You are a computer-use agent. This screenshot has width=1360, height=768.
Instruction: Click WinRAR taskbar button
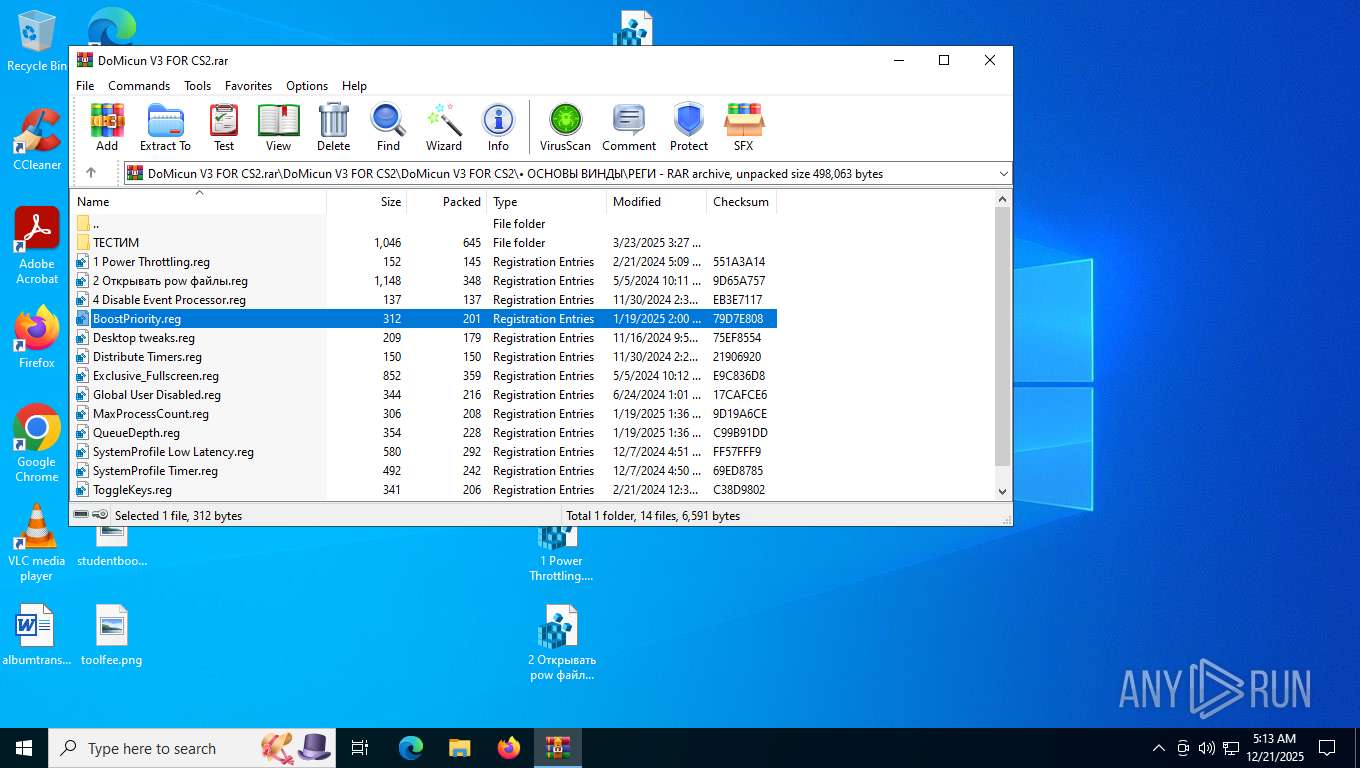pos(557,748)
